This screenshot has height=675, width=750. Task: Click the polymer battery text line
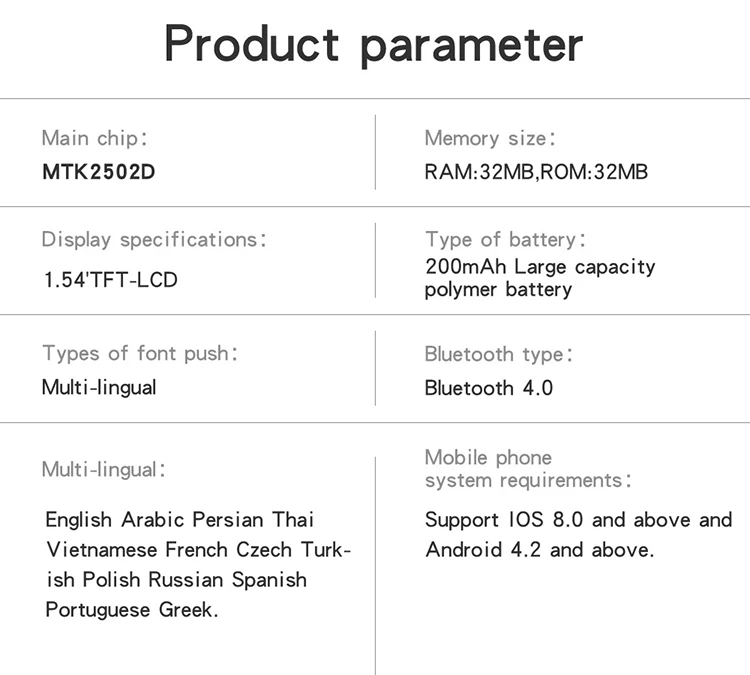coord(498,290)
